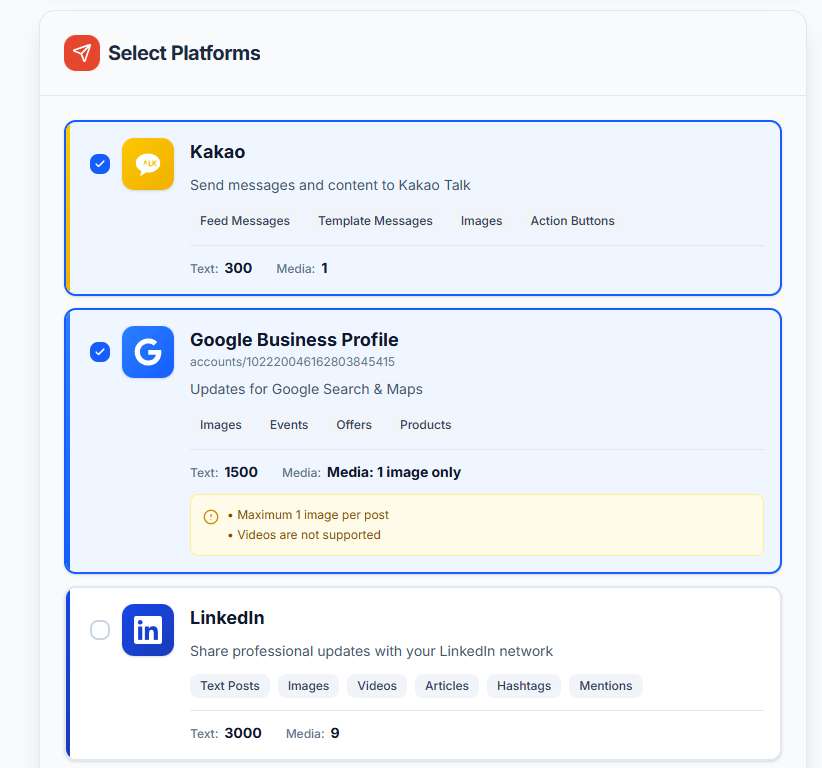
Task: Click the Products tag under Google Business Profile
Action: pyautogui.click(x=425, y=424)
